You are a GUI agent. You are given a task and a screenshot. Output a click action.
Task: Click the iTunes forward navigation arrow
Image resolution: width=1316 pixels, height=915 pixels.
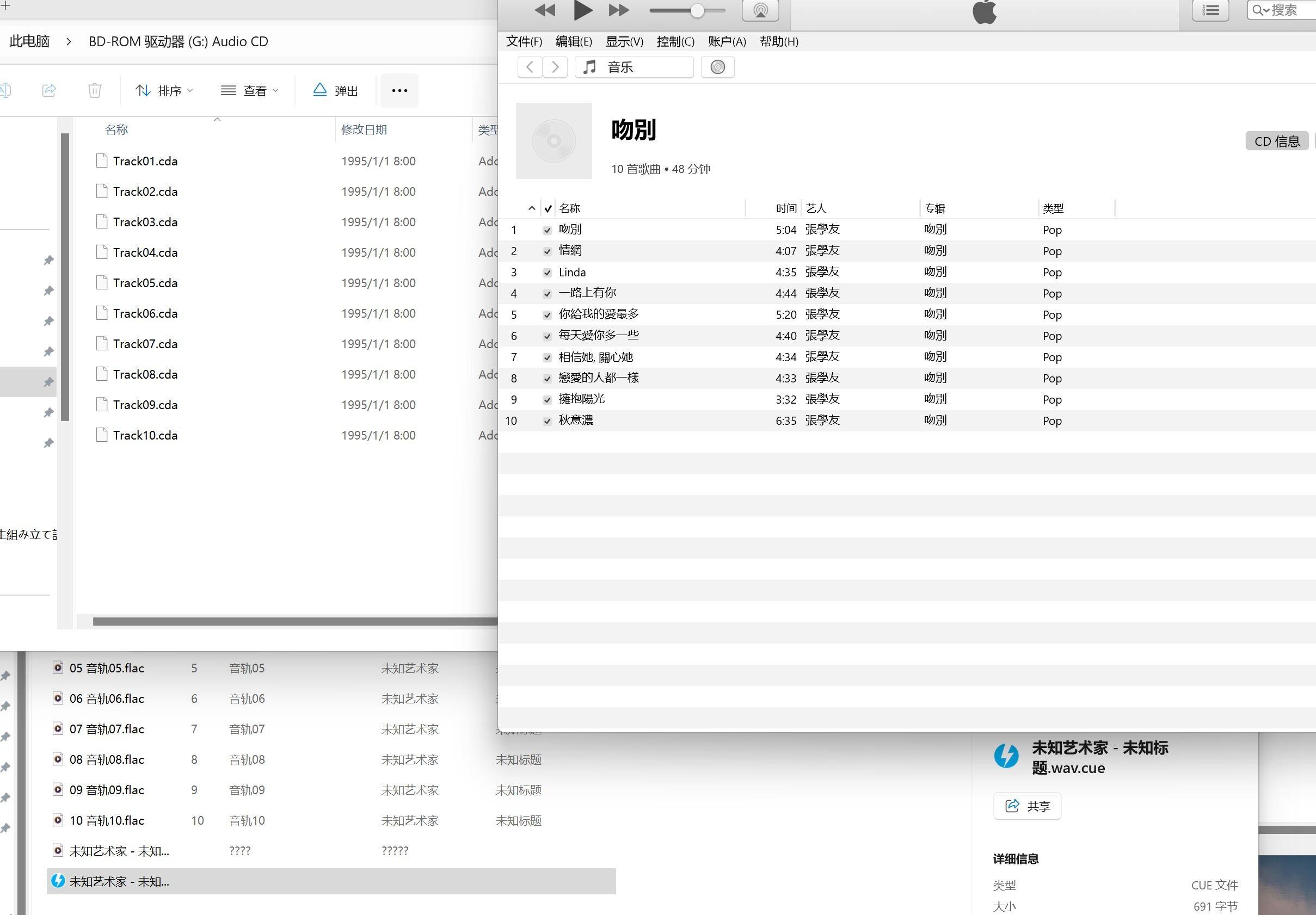[555, 67]
